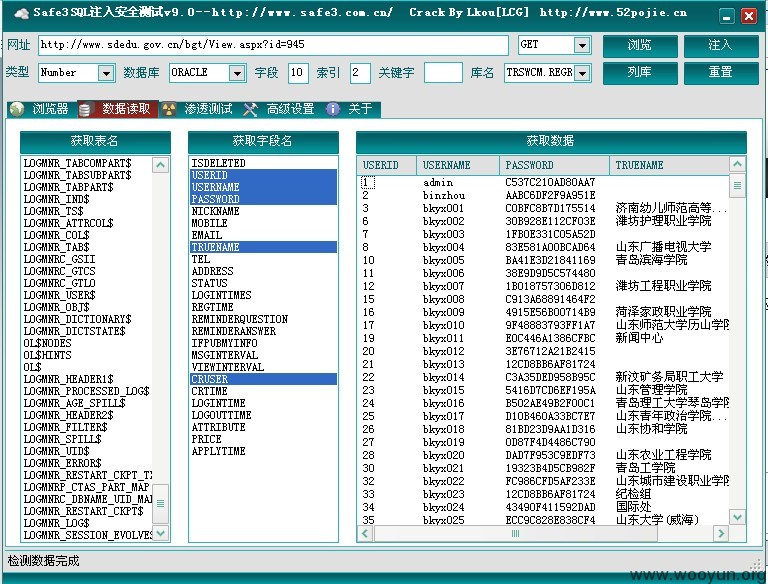Click the data grid scroll-down arrow

coord(737,516)
